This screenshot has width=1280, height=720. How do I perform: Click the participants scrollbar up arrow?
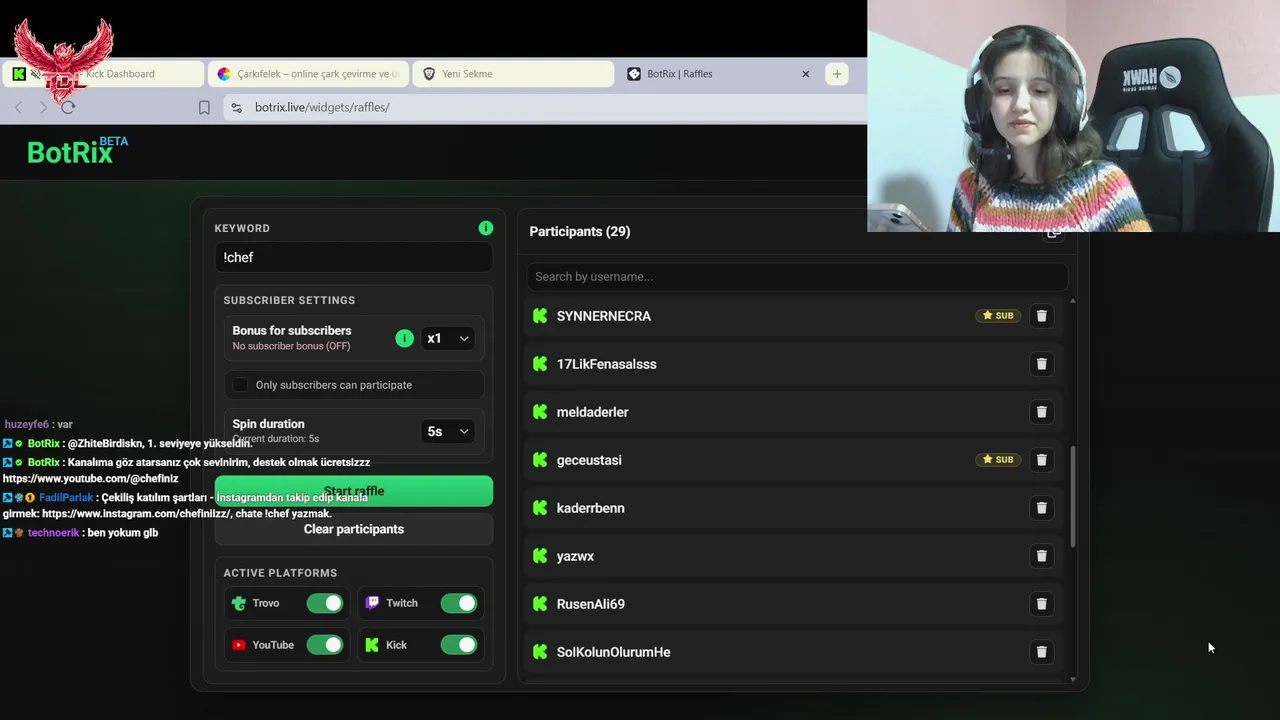[x=1073, y=301]
